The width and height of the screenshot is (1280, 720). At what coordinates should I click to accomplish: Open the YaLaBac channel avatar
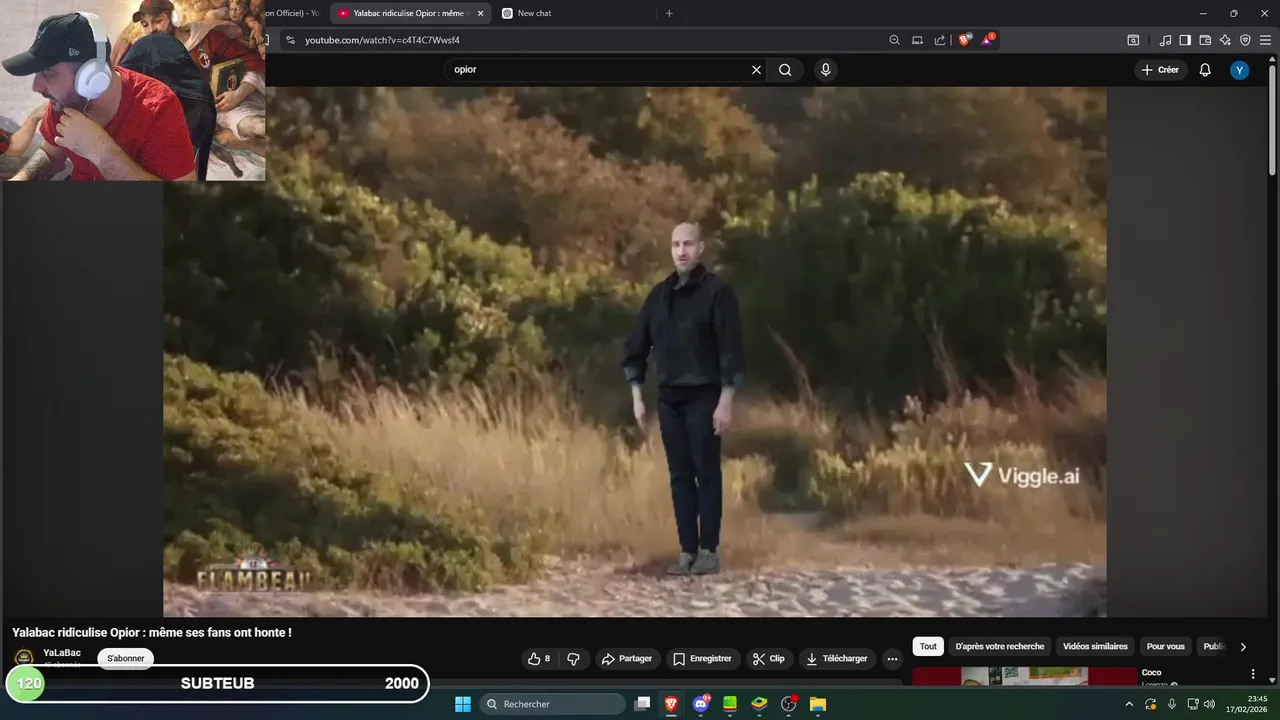24,657
